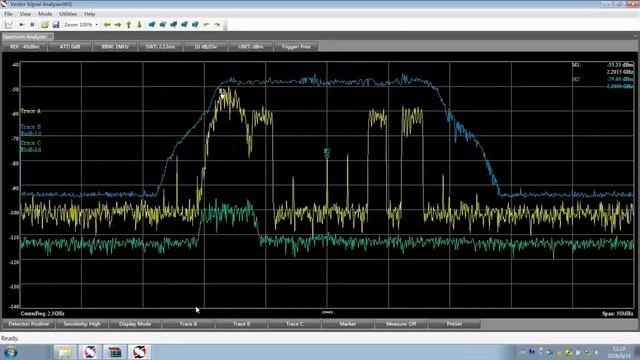The image size is (640, 360).
Task: Click the SWT sweep time button
Action: (160, 47)
